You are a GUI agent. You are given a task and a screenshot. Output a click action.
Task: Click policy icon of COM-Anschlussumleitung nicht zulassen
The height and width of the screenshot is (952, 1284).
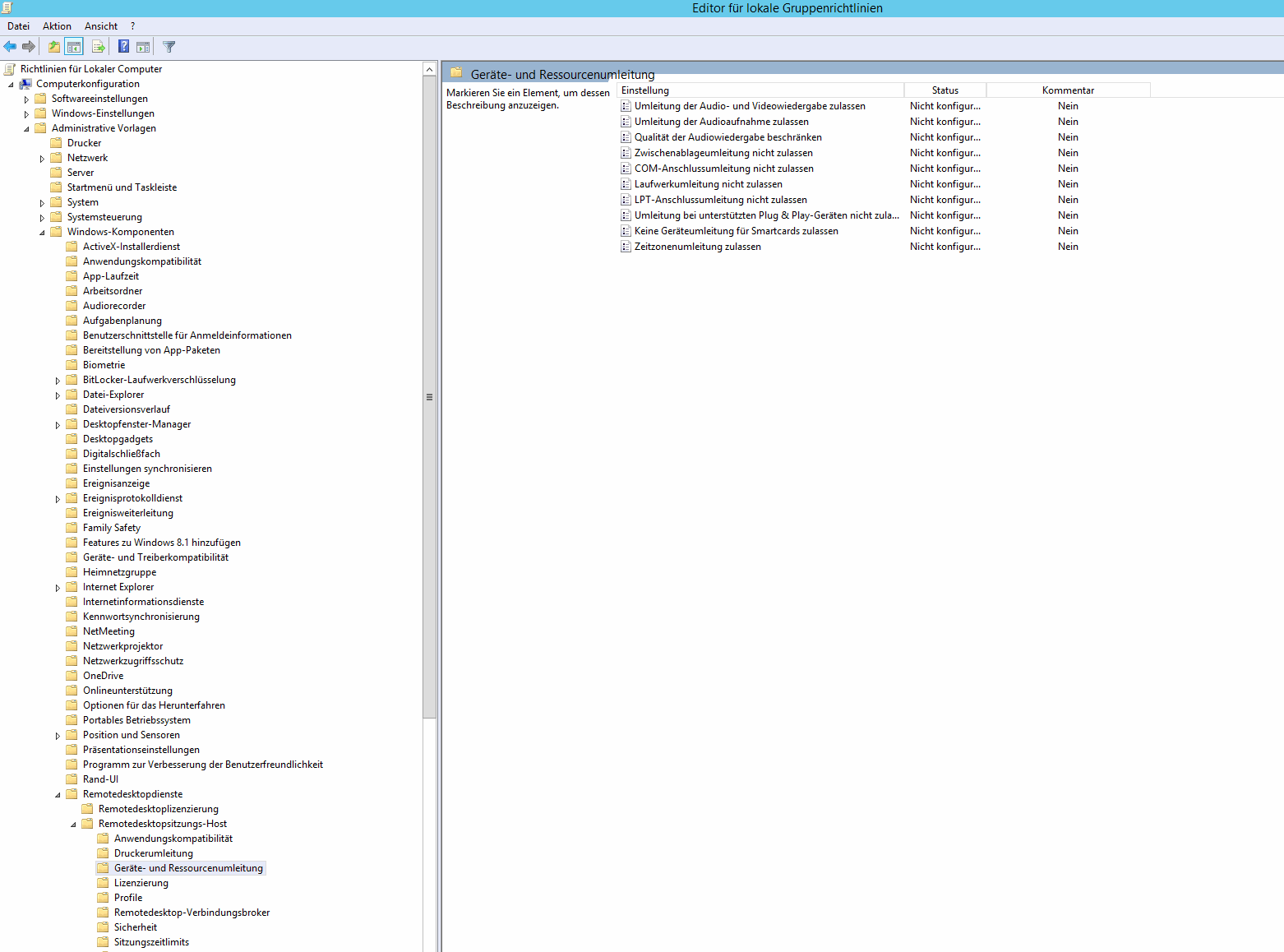point(626,169)
